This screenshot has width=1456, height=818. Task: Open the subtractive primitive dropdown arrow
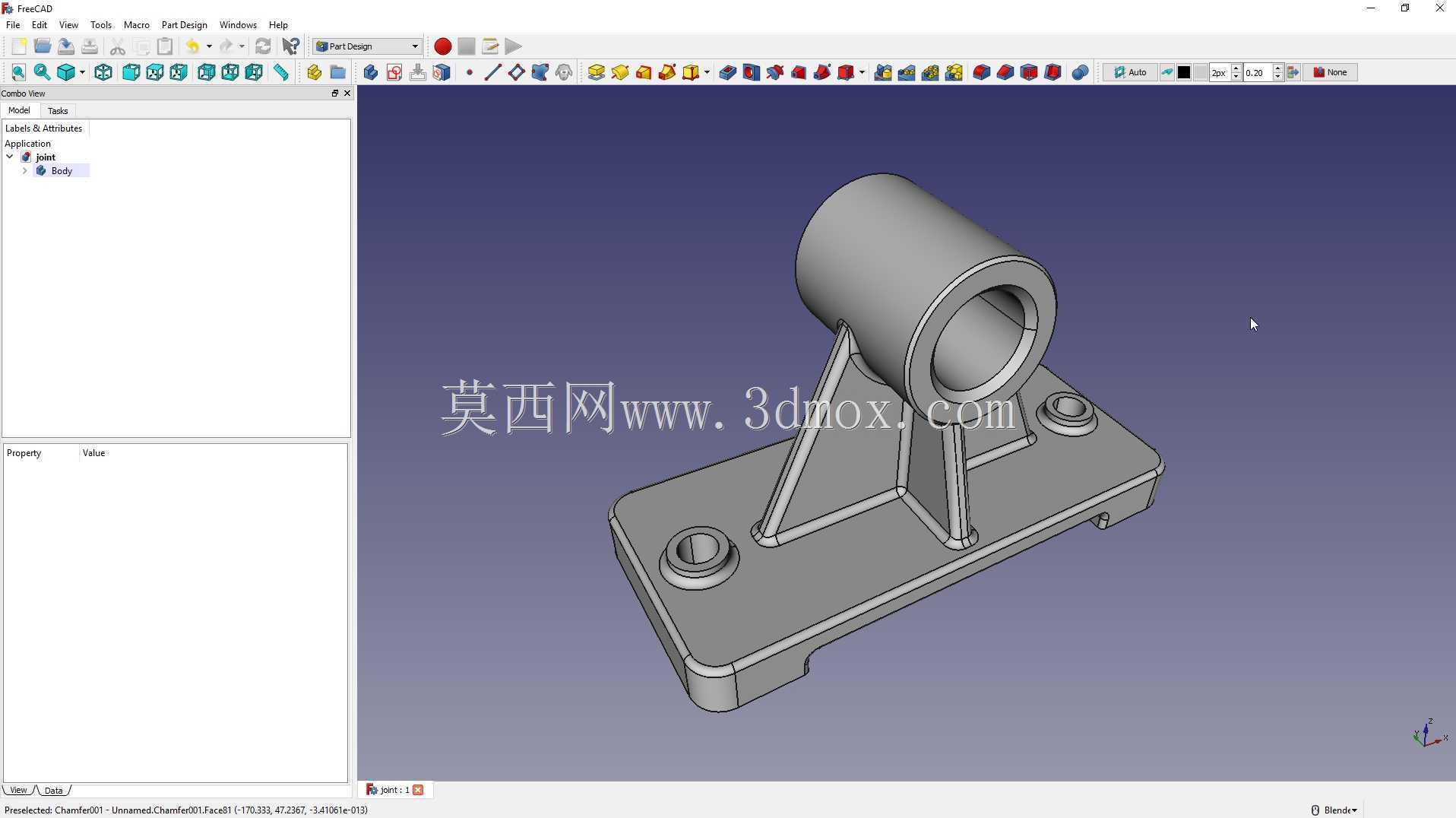862,72
